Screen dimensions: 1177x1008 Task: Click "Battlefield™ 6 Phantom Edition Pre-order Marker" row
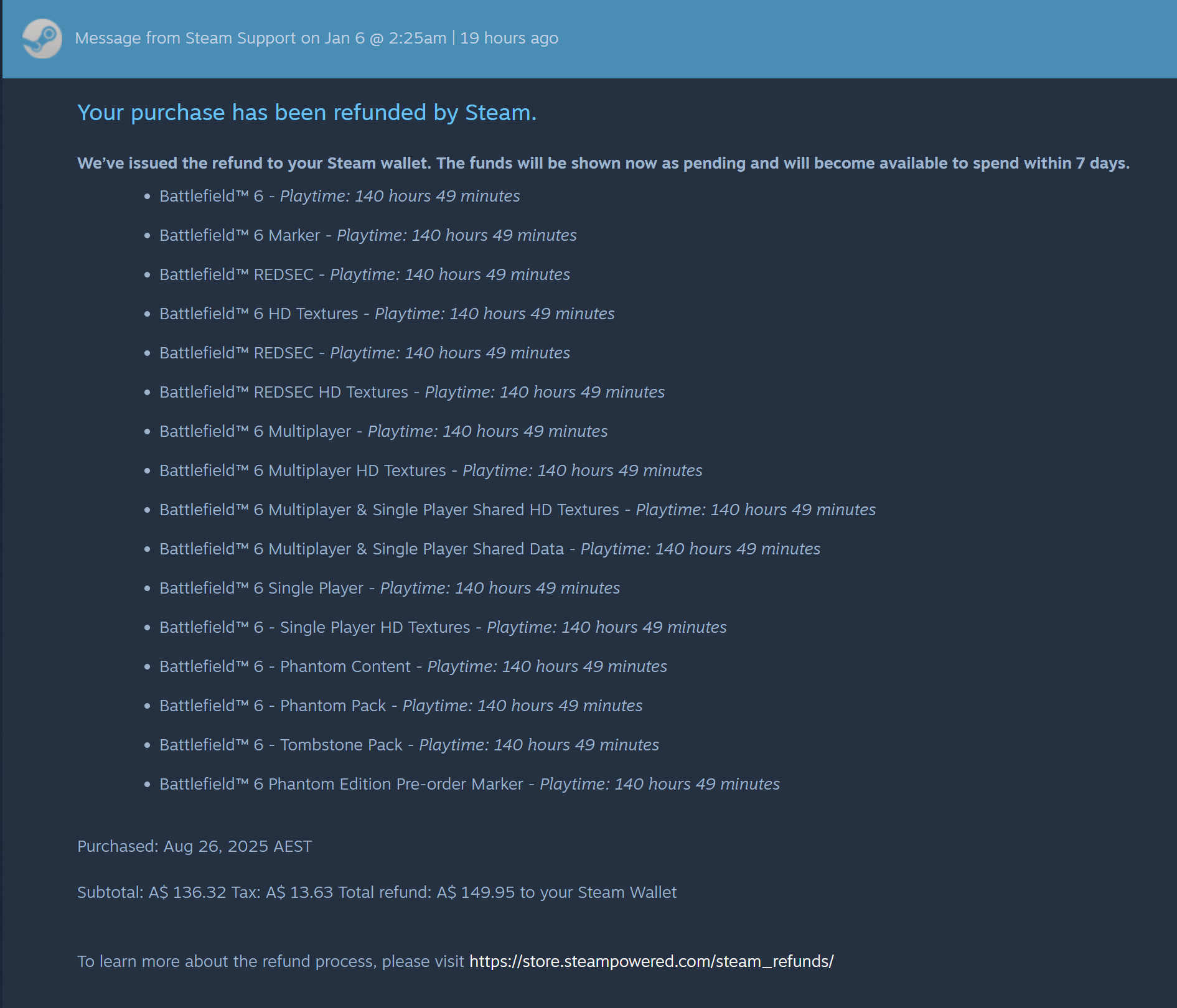point(469,784)
